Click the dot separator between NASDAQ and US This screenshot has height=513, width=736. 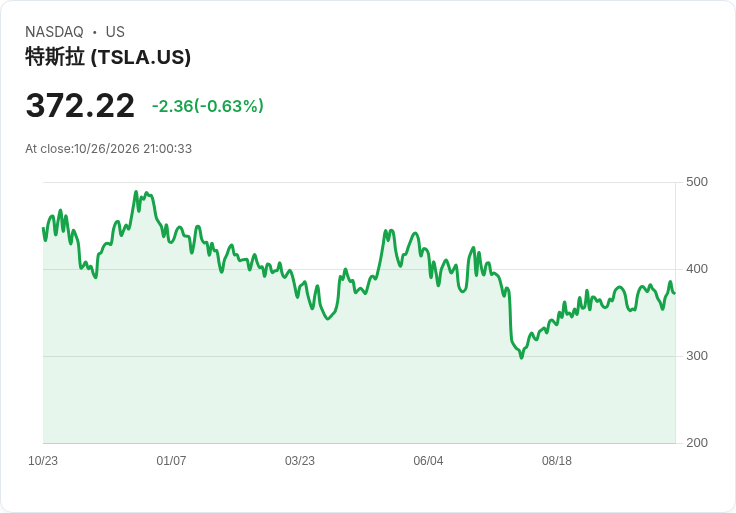pos(95,32)
